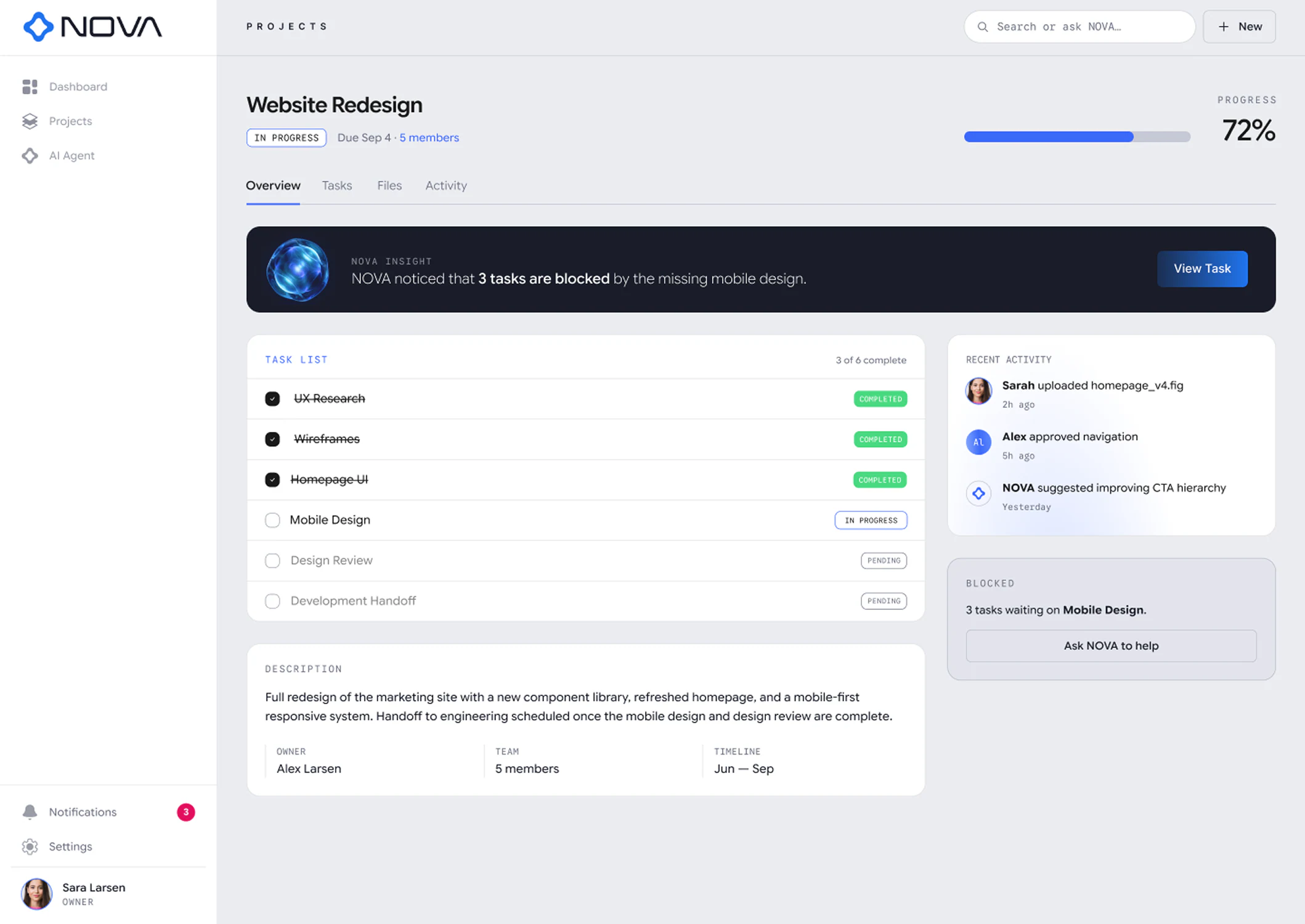The width and height of the screenshot is (1305, 924).
Task: Click the Notifications bell icon
Action: coord(30,812)
